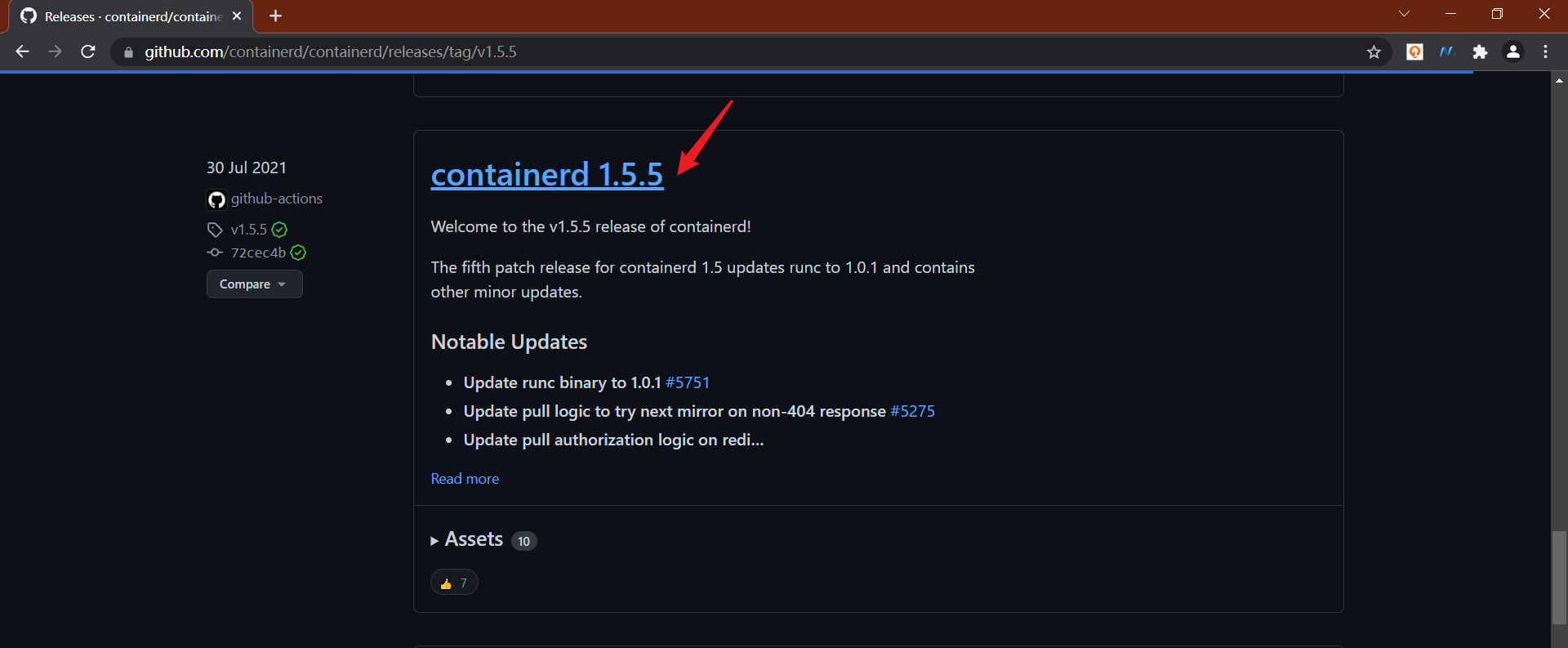The width and height of the screenshot is (1568, 648).
Task: Go forward in browser history
Action: coord(55,51)
